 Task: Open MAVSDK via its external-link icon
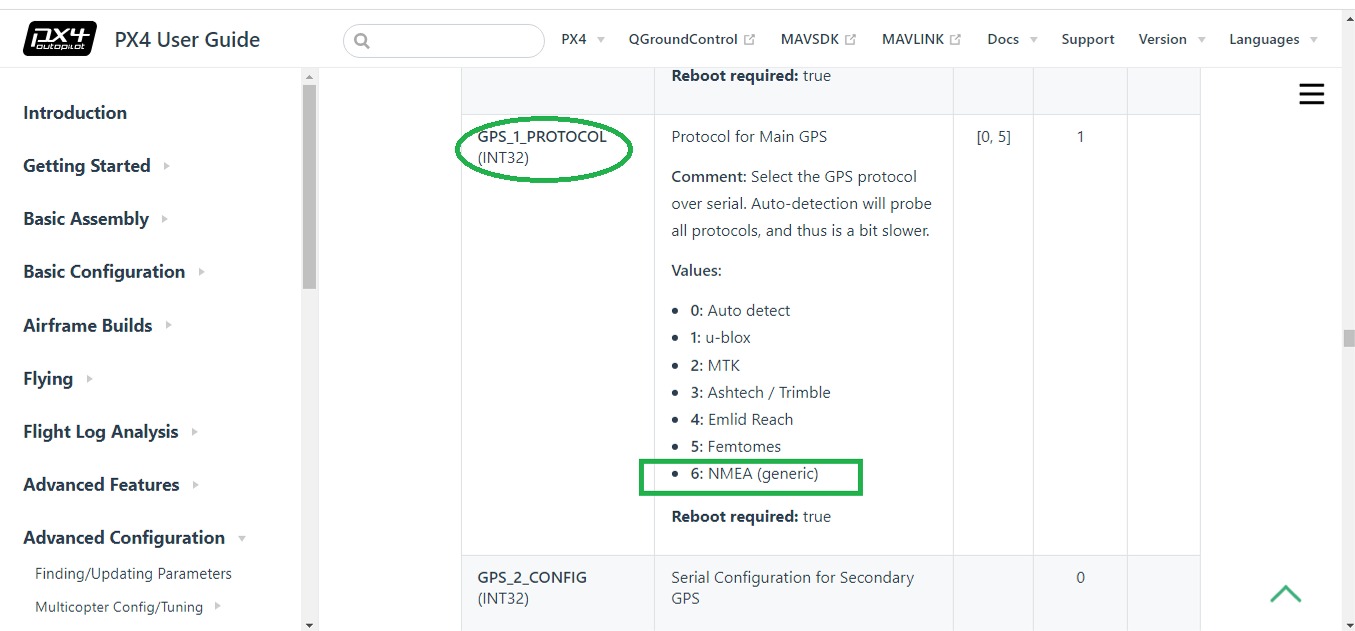[850, 38]
